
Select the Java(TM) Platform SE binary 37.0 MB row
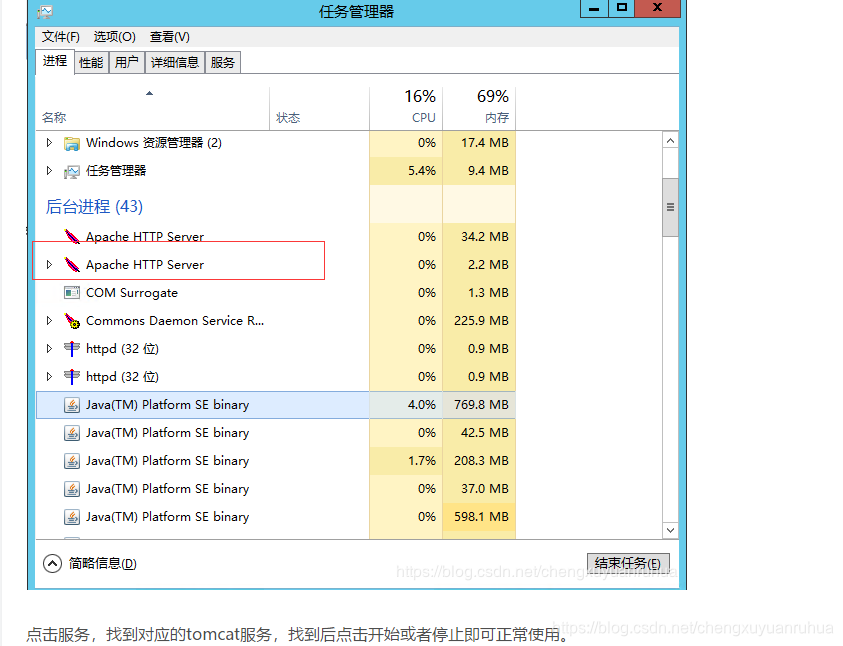276,489
